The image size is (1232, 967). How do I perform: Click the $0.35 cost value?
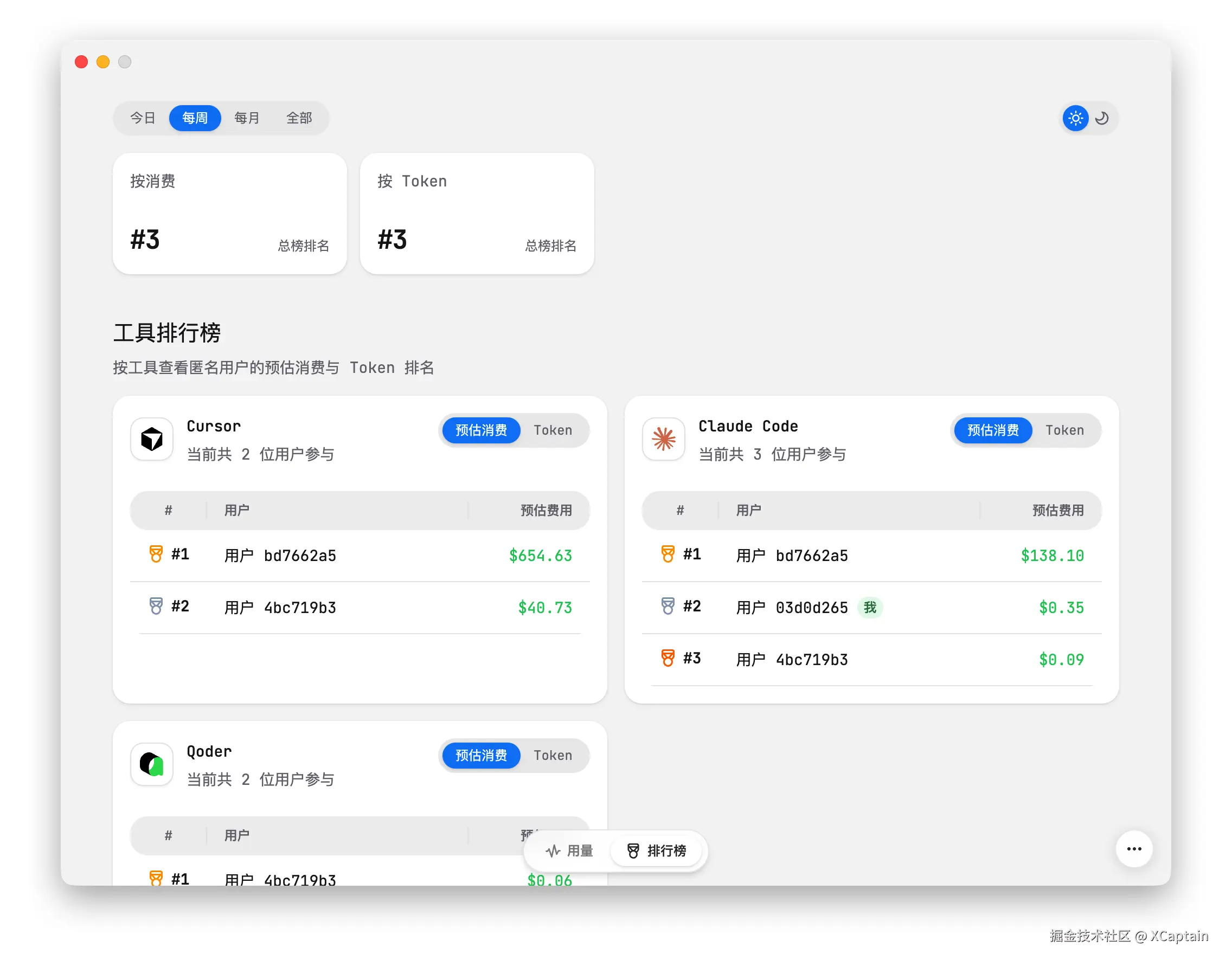(x=1062, y=608)
